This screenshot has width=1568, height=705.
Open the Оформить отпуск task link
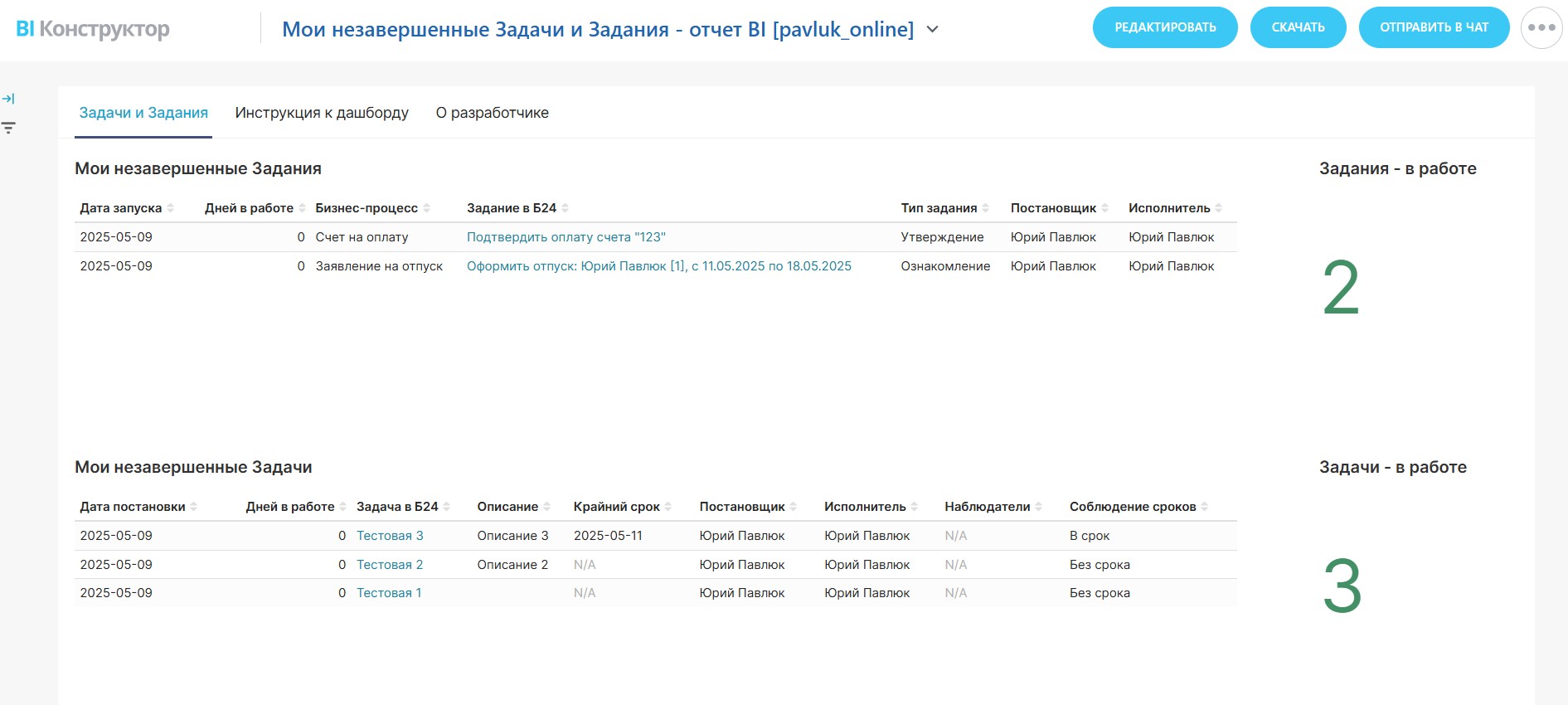(x=658, y=266)
